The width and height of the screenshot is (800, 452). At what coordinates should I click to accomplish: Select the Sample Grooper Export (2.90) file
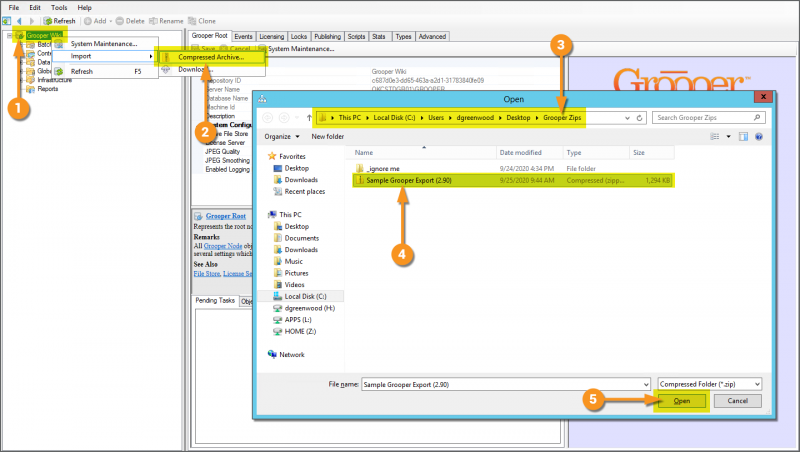512,181
